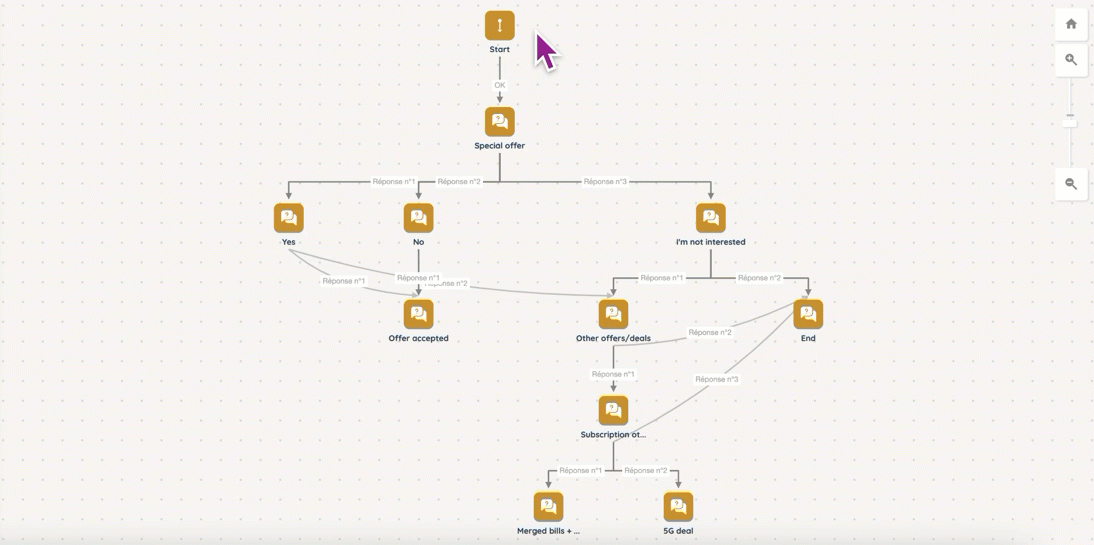The image size is (1094, 545).
Task: Select the Yes response node
Action: pos(288,218)
